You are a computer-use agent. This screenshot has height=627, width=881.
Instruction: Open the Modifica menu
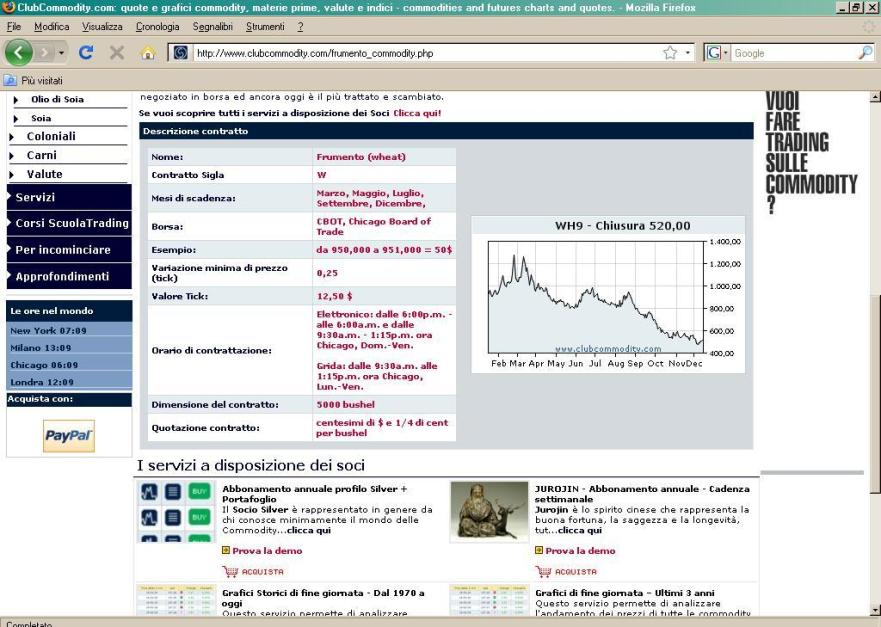click(52, 26)
